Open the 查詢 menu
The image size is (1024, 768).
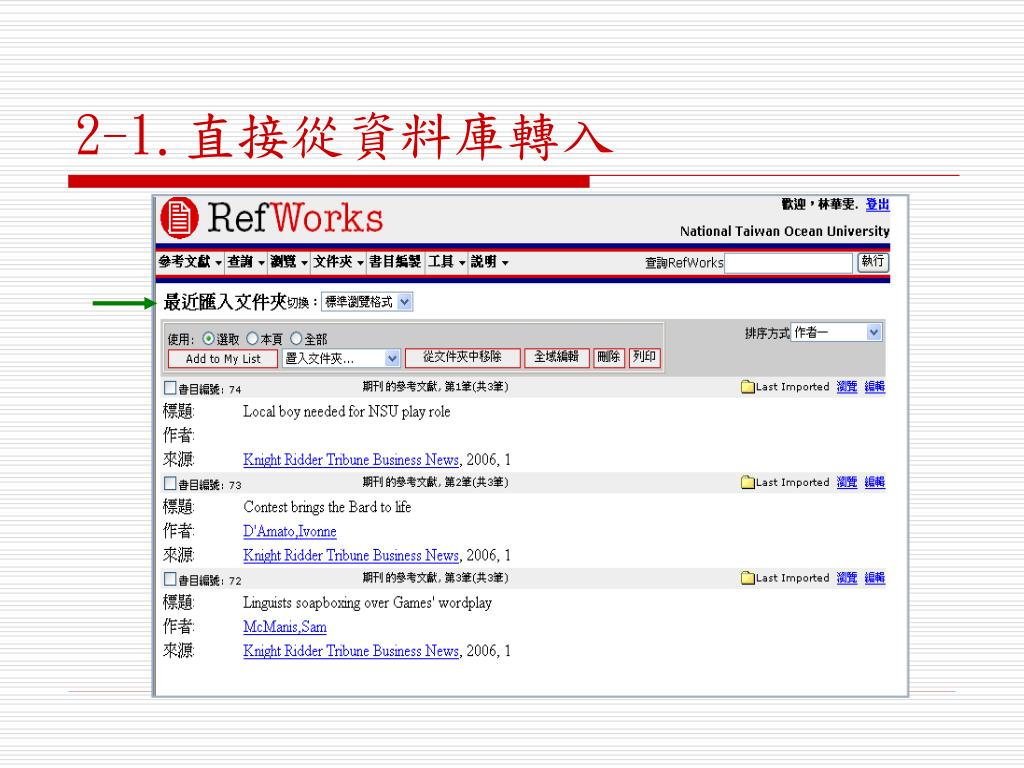[246, 262]
